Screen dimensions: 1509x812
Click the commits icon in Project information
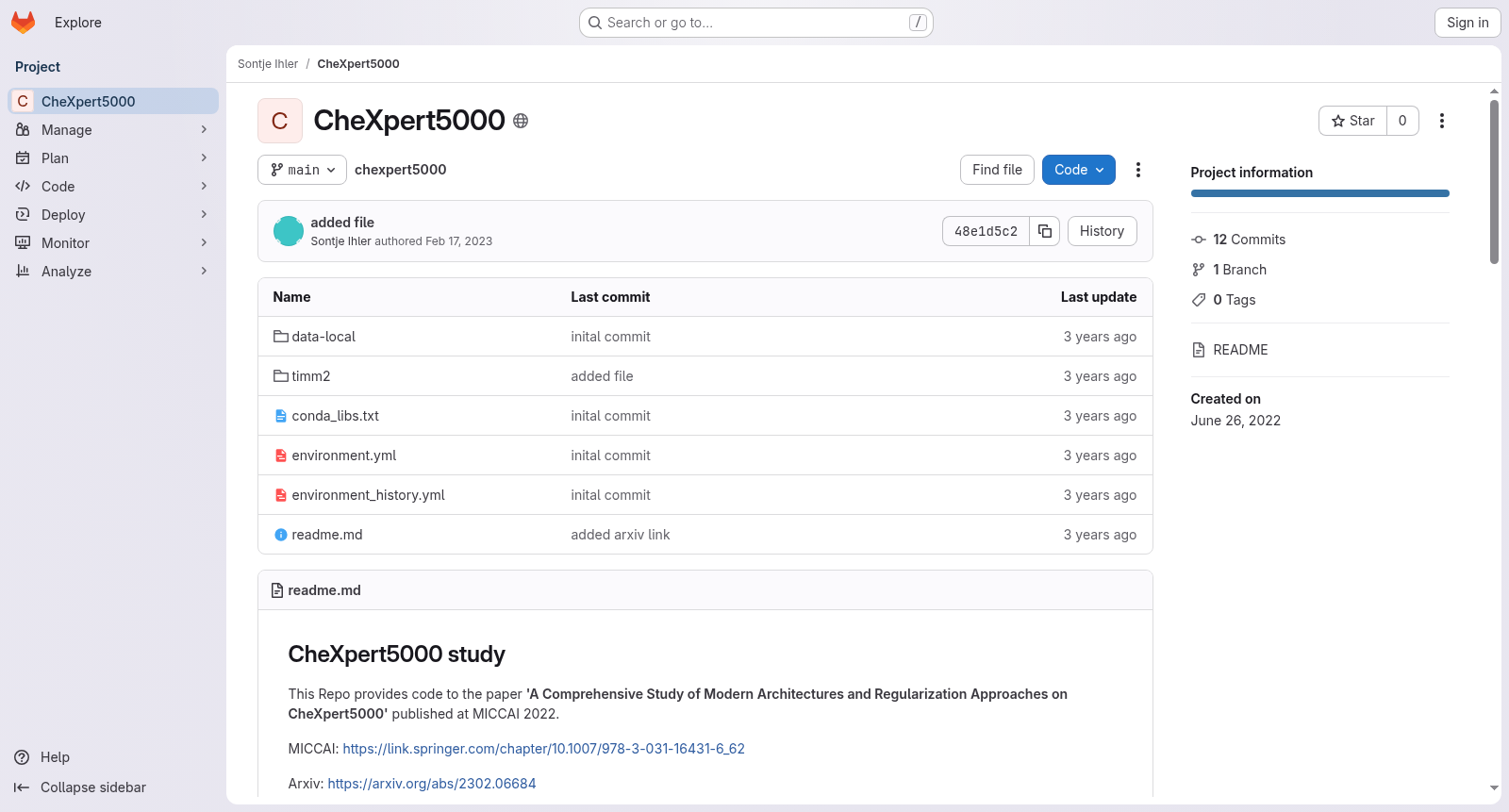click(x=1199, y=240)
